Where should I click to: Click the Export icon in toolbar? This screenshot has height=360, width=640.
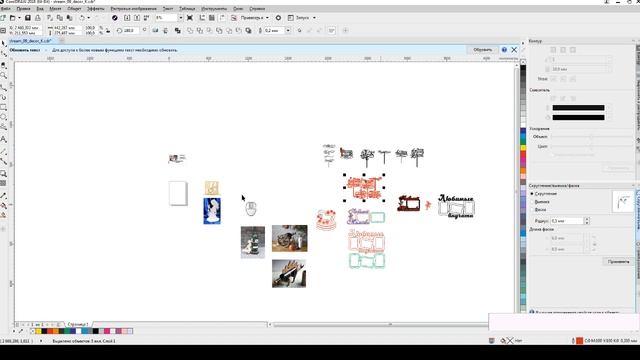pos(137,18)
